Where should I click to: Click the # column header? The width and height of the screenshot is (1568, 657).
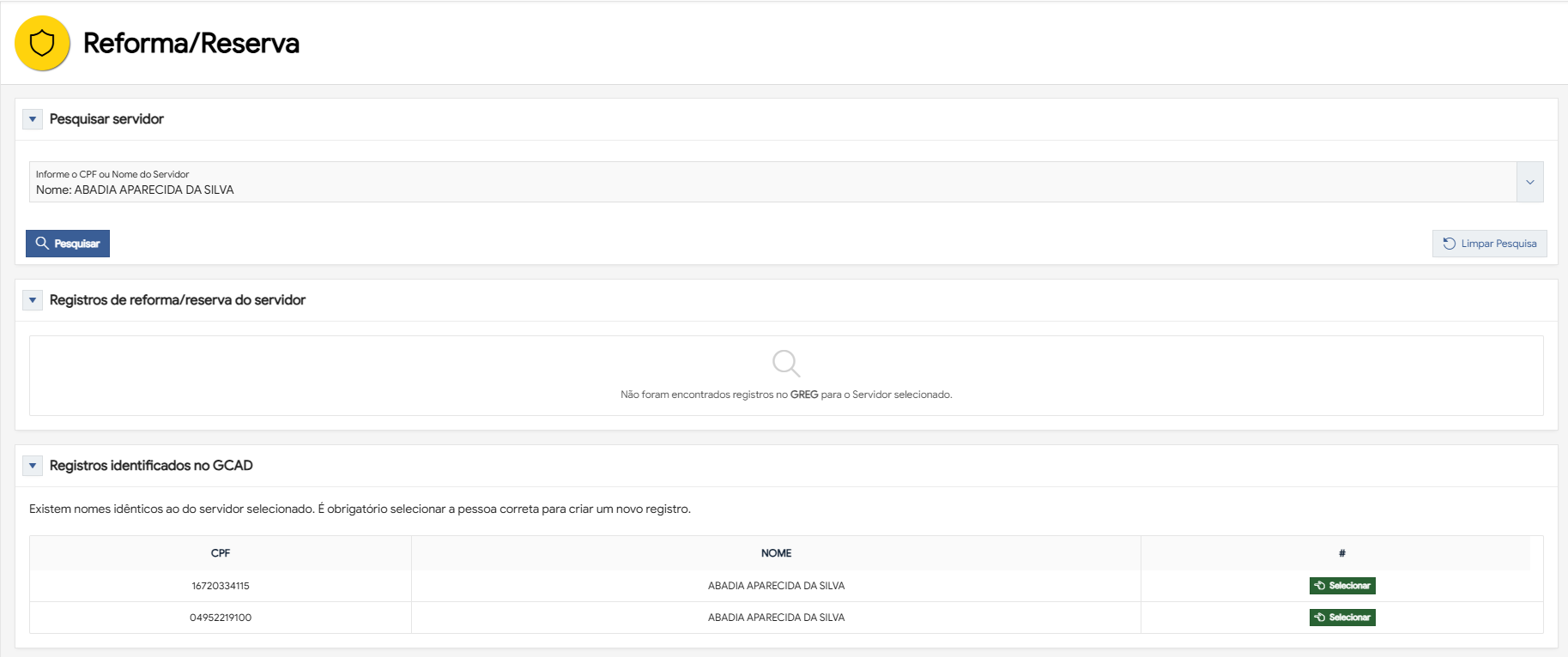1341,553
